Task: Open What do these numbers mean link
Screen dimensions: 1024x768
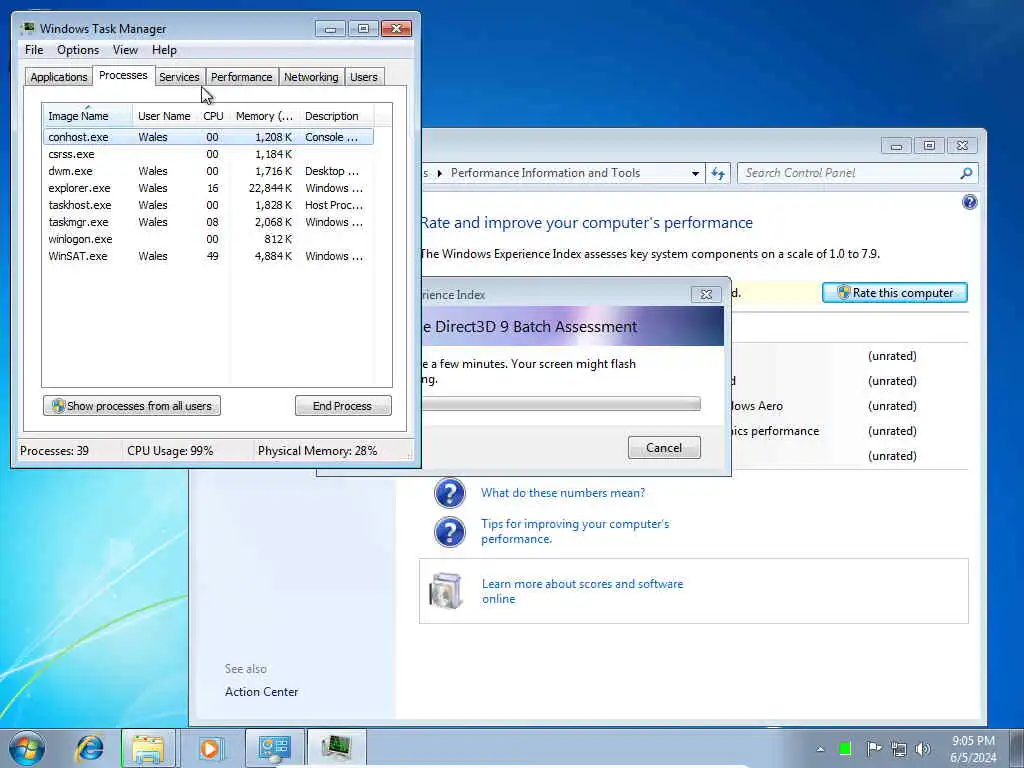Action: pos(563,493)
